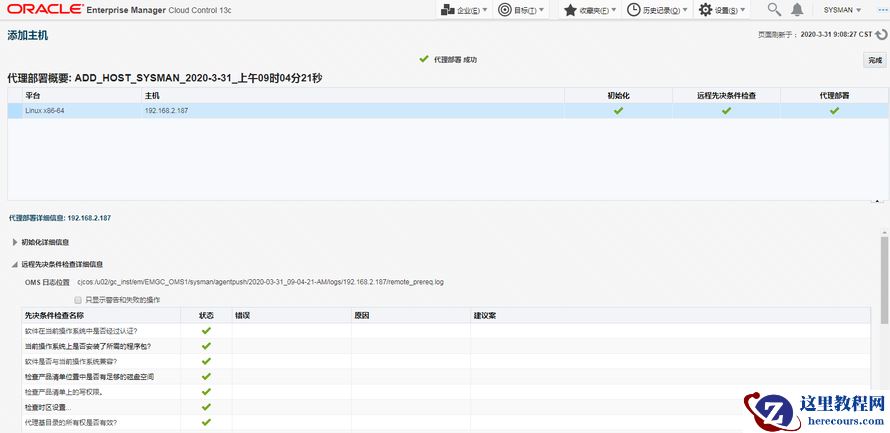Click the 代理部署 green check status
The width and height of the screenshot is (890, 433).
coord(834,111)
